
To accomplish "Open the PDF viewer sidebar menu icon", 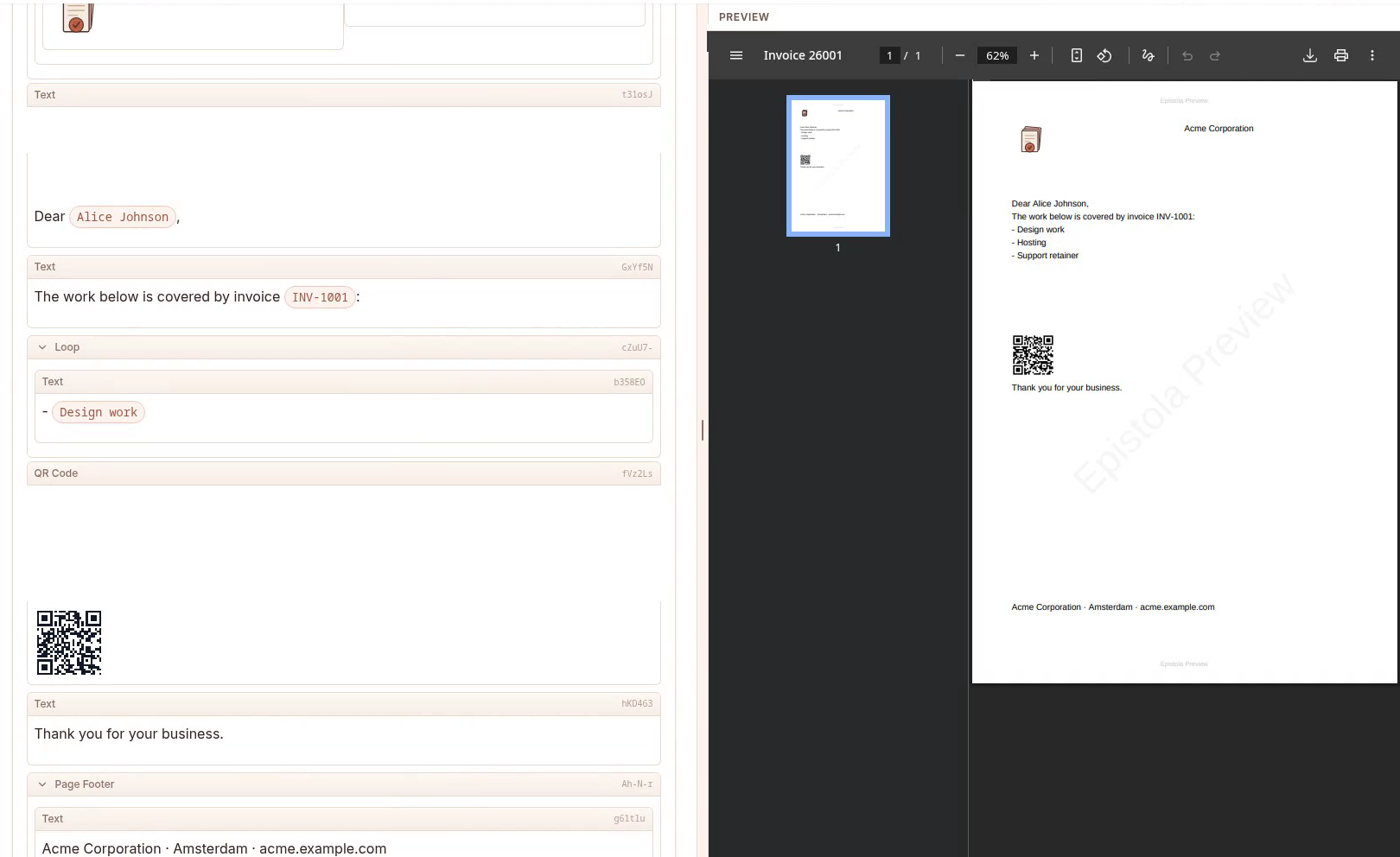I will [736, 55].
